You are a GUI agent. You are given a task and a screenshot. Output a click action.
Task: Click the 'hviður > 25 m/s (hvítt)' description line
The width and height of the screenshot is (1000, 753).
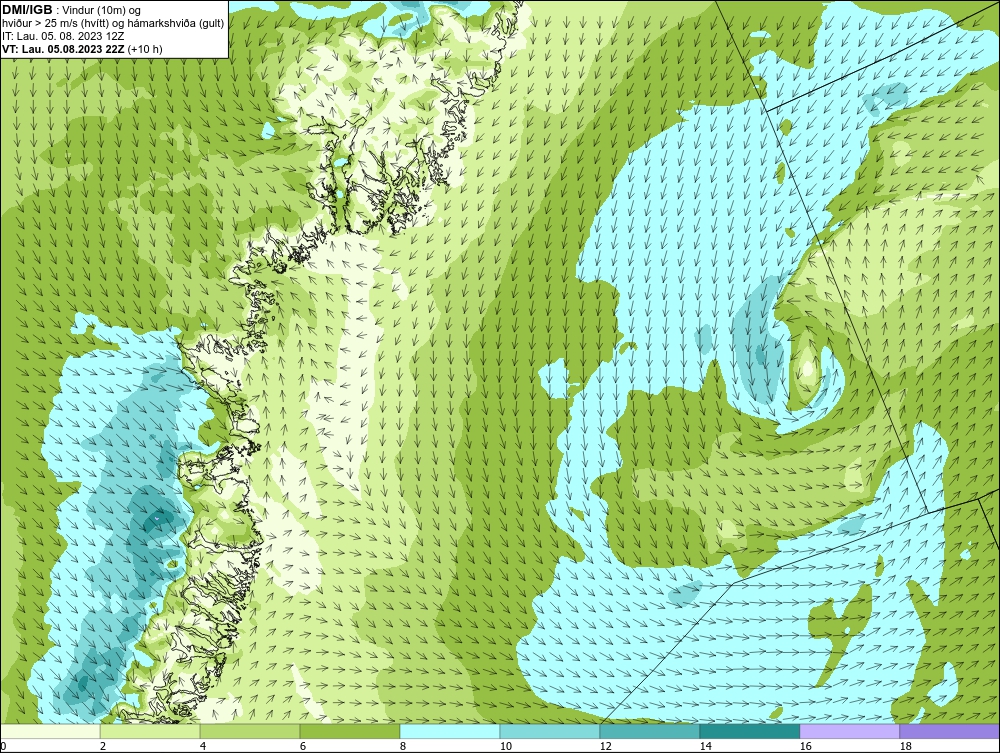point(113,24)
